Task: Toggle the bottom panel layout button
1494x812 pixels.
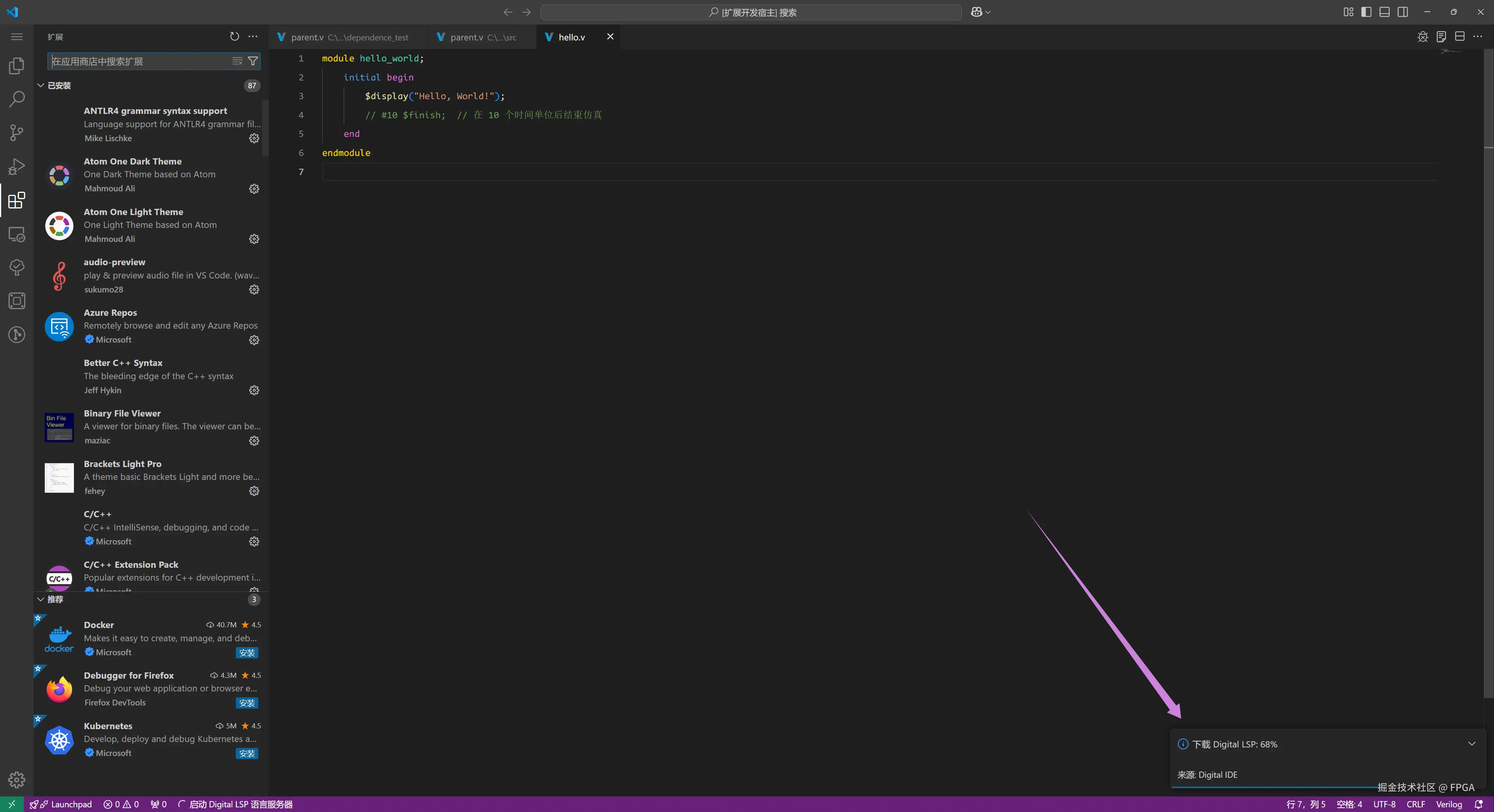Action: point(1384,12)
